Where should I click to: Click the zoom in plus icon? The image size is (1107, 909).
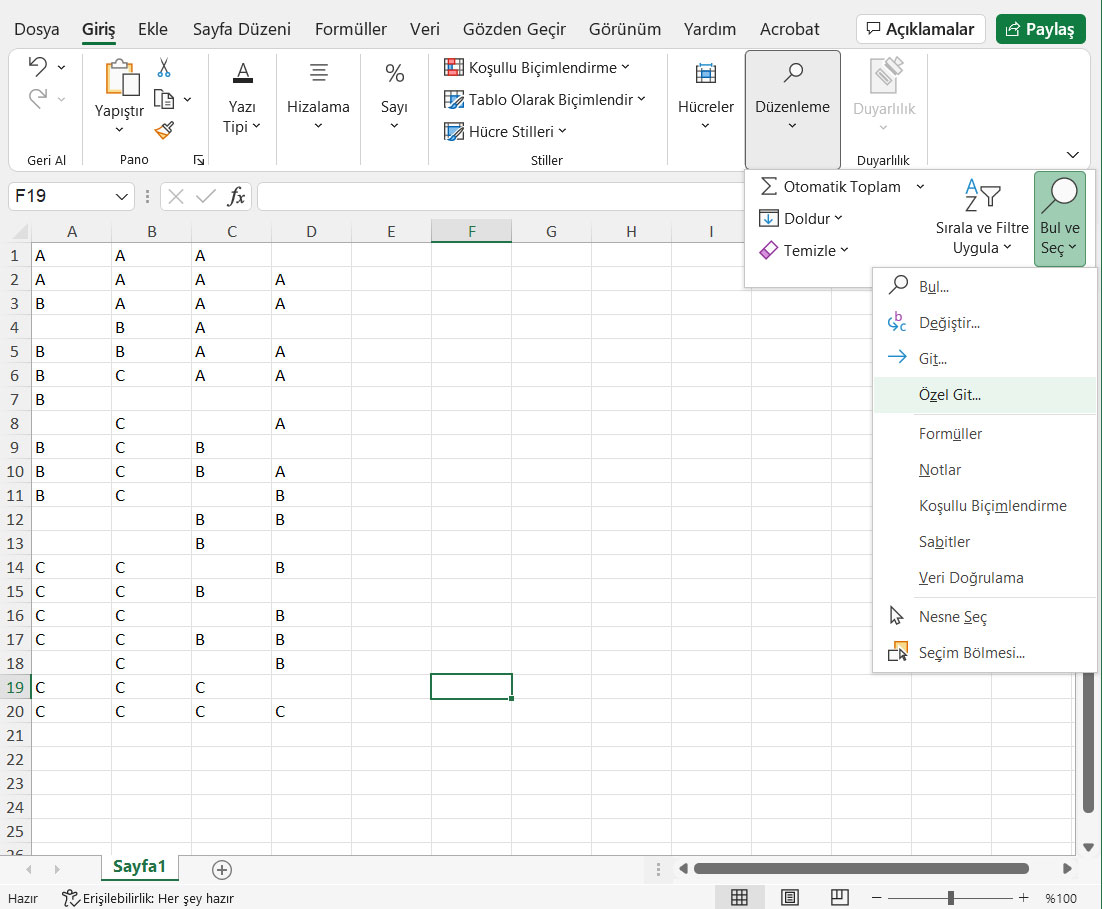click(1024, 898)
